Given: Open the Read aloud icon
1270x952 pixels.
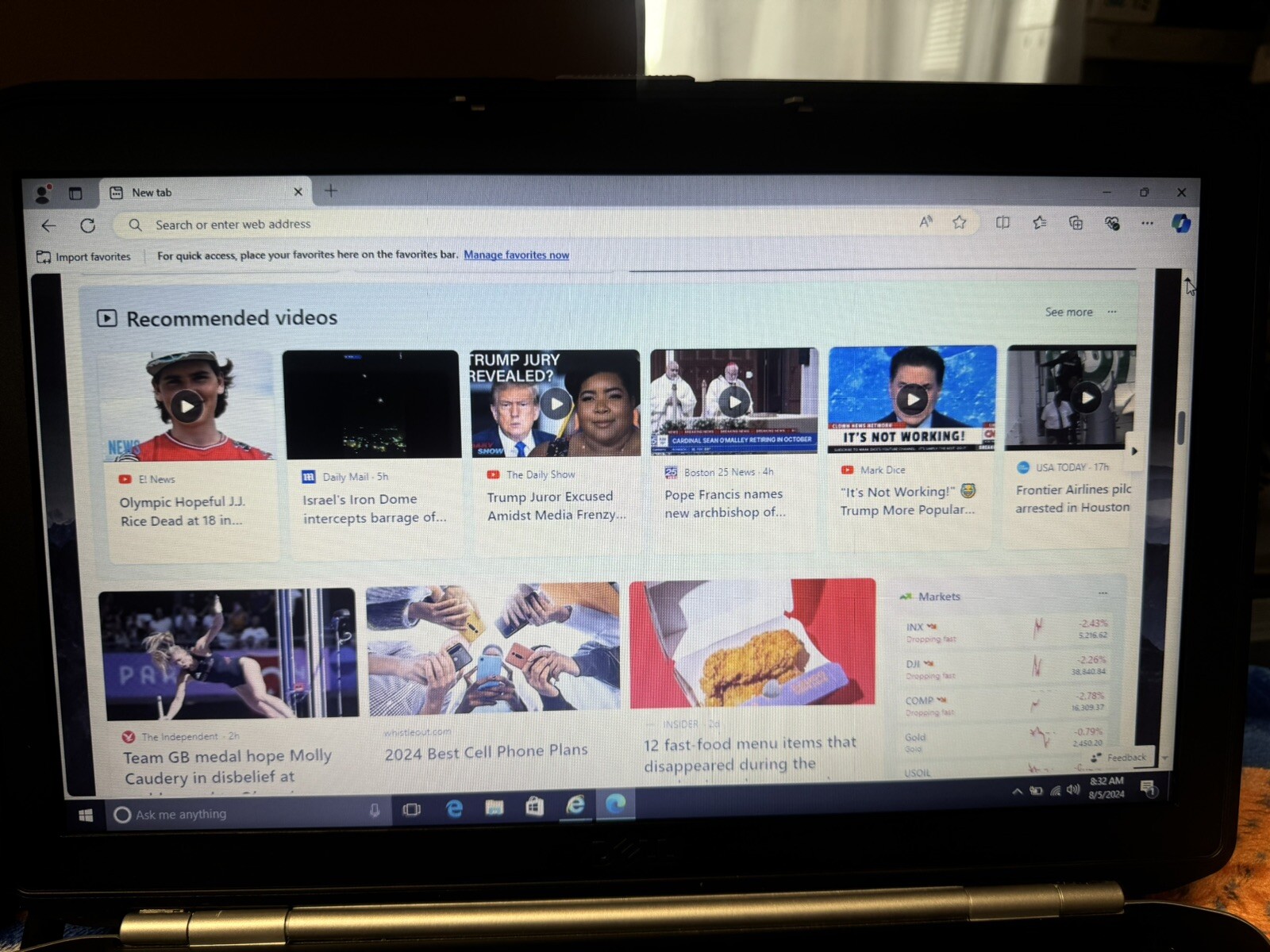Looking at the screenshot, I should point(926,222).
